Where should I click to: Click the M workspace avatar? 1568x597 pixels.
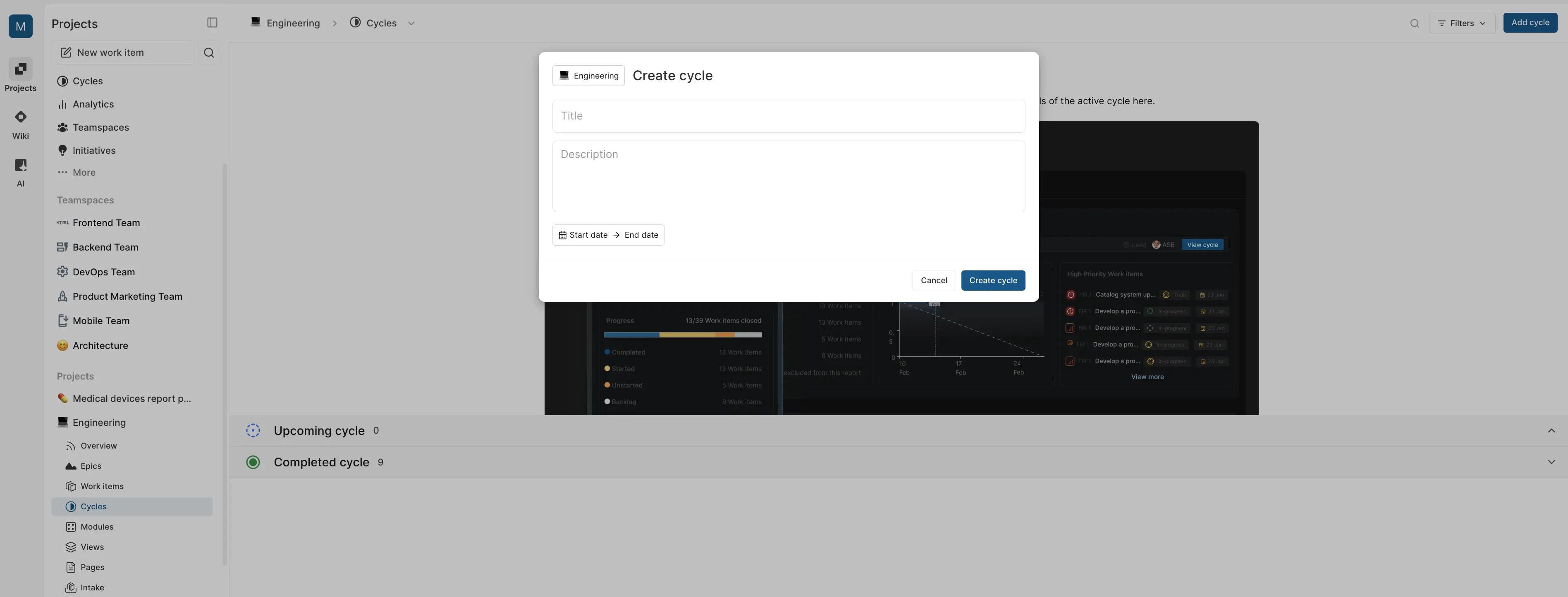(x=20, y=26)
